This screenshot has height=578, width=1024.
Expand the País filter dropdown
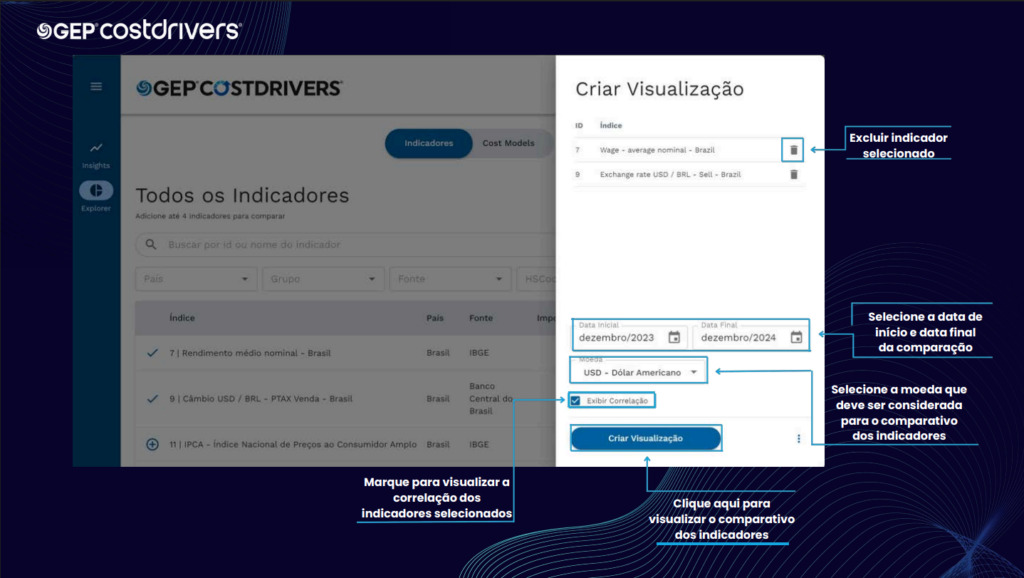(x=196, y=279)
